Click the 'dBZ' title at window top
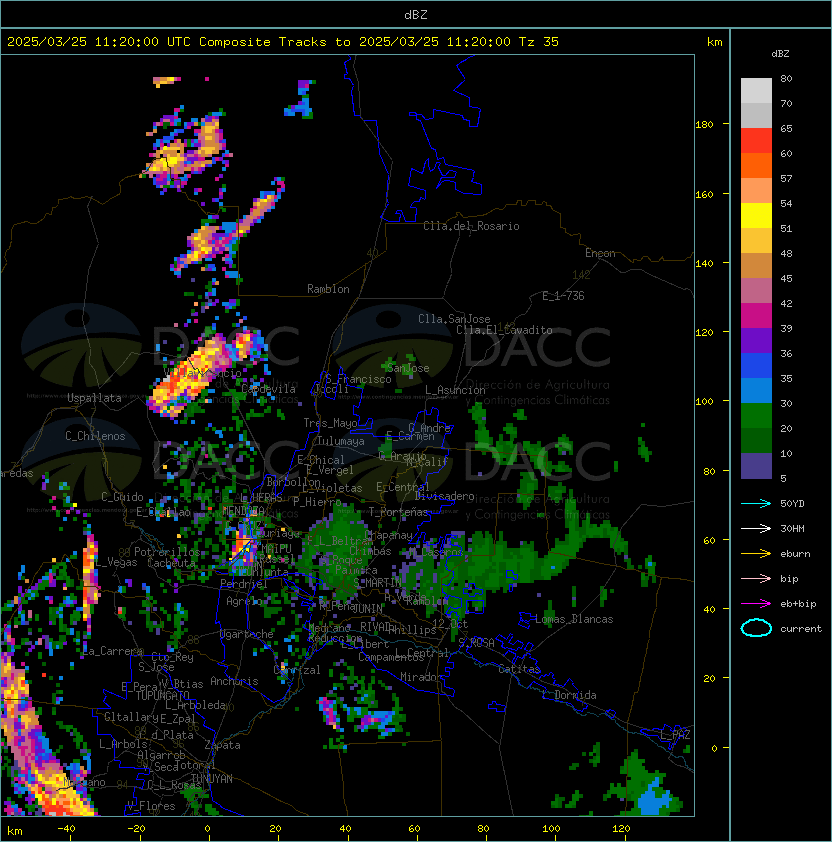The width and height of the screenshot is (832, 842). tap(416, 15)
